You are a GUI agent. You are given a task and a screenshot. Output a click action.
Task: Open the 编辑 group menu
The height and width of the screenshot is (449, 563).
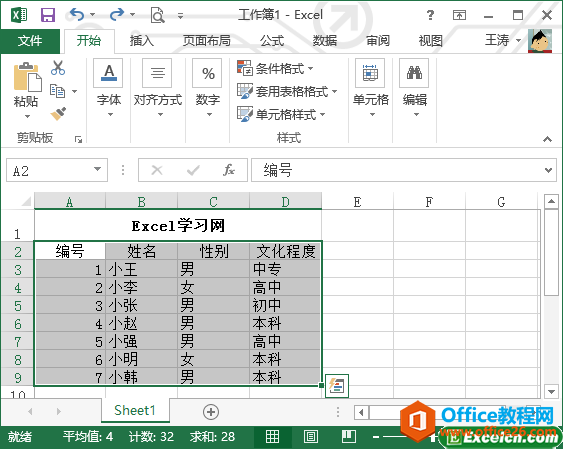415,88
